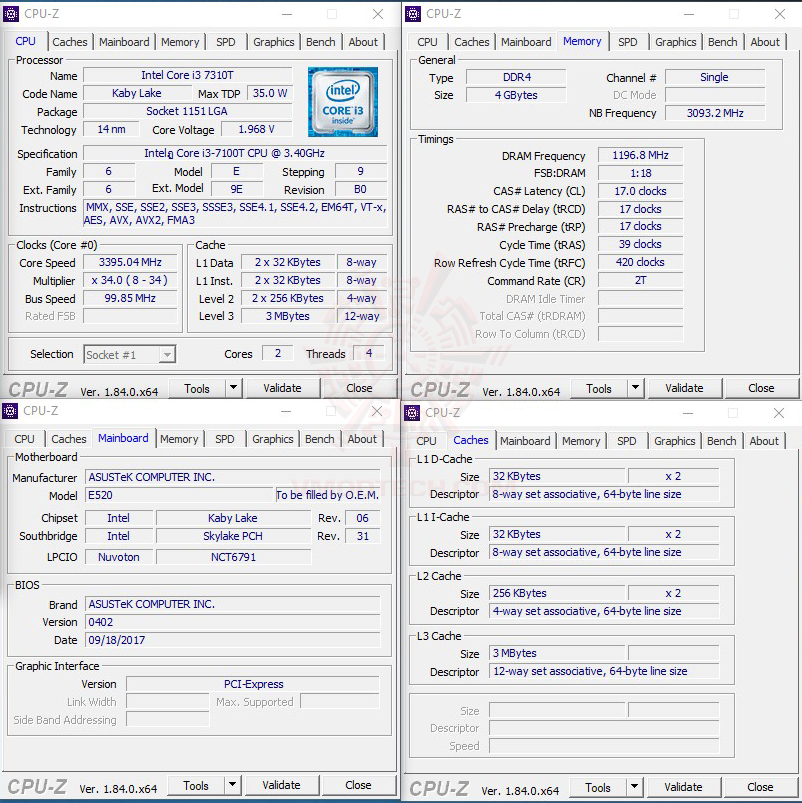802x803 pixels.
Task: Open Memory tab in Mainboard window
Action: point(179,439)
